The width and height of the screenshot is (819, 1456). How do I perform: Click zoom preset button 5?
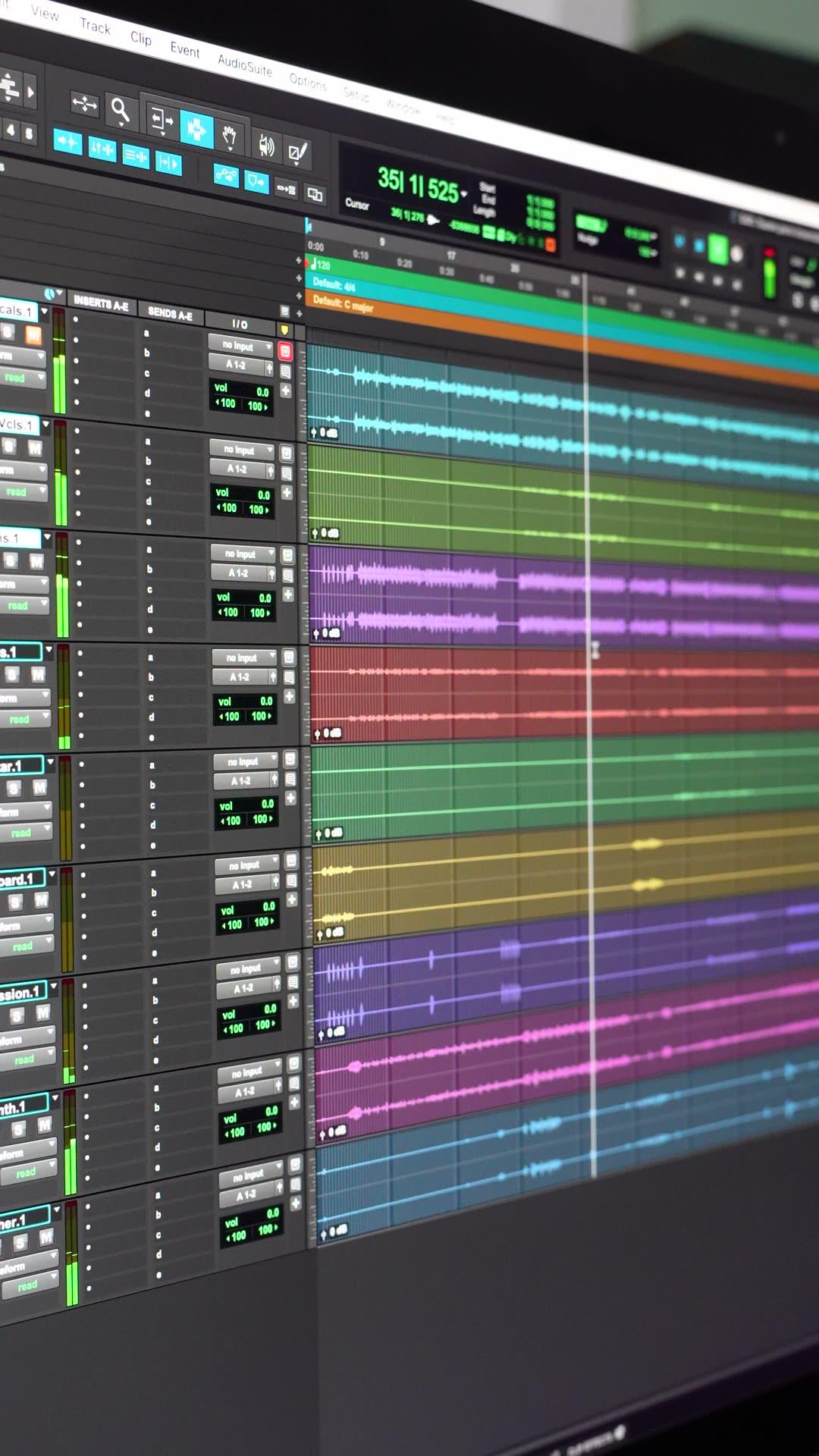[29, 133]
